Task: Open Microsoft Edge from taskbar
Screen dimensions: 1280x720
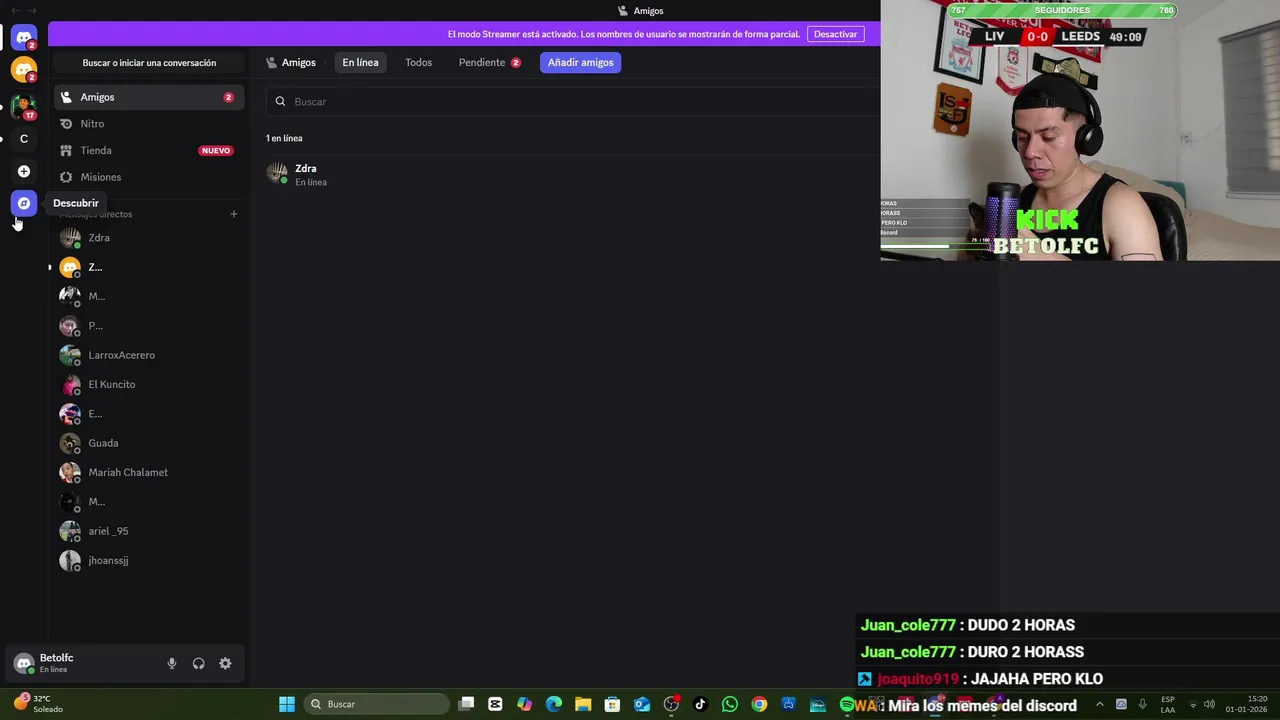Action: (x=554, y=704)
